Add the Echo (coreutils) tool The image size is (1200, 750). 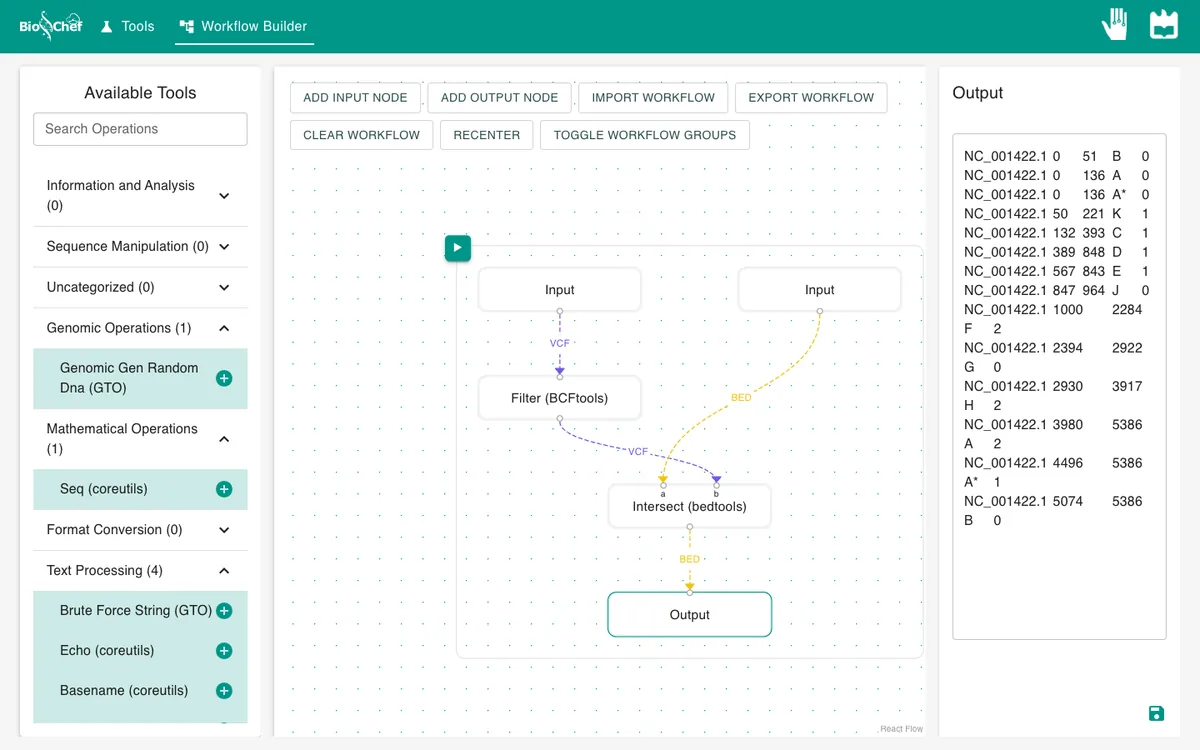point(224,651)
